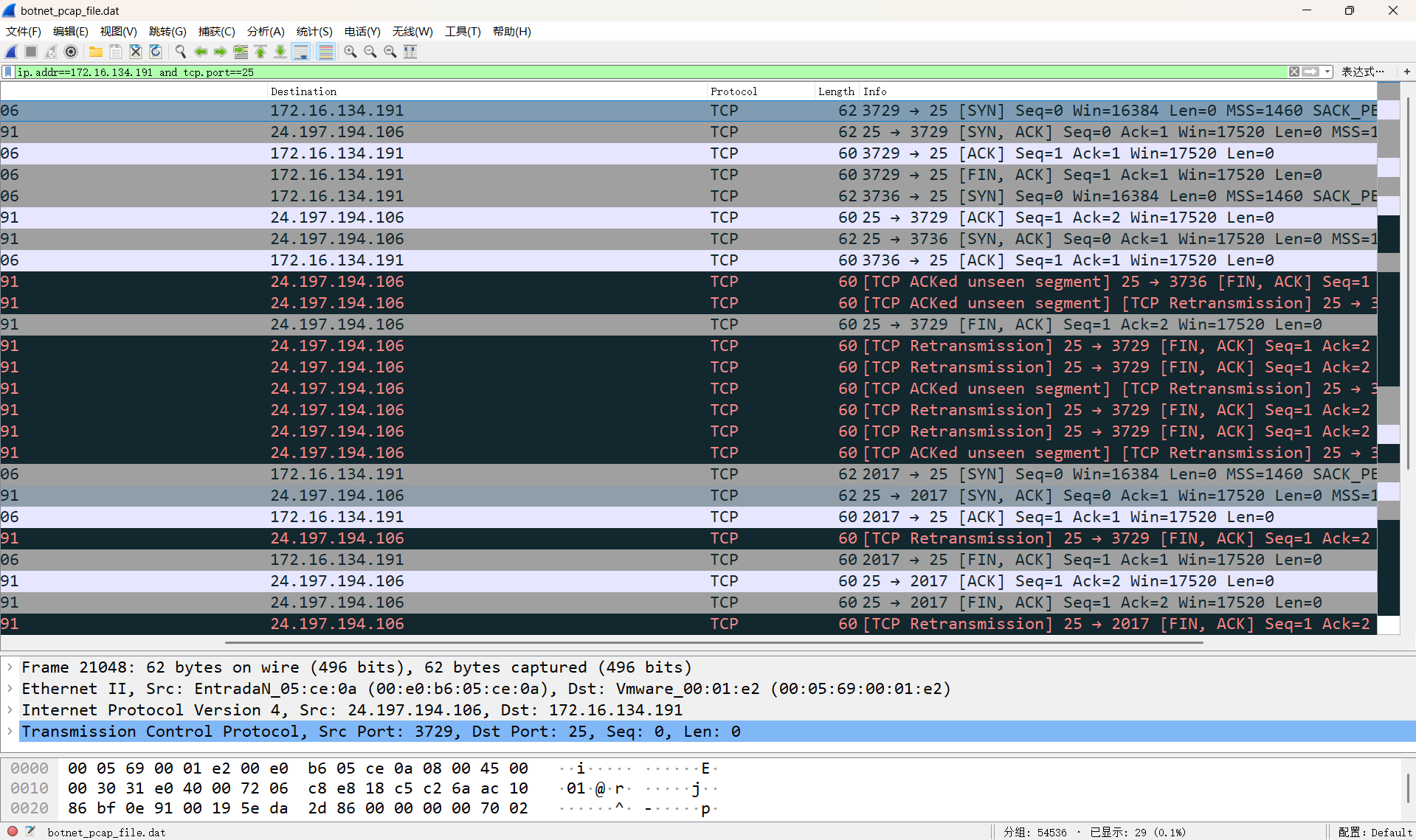Select the packet 25 → 3736 [SYN, ACK]
The image size is (1416, 840).
click(x=688, y=239)
